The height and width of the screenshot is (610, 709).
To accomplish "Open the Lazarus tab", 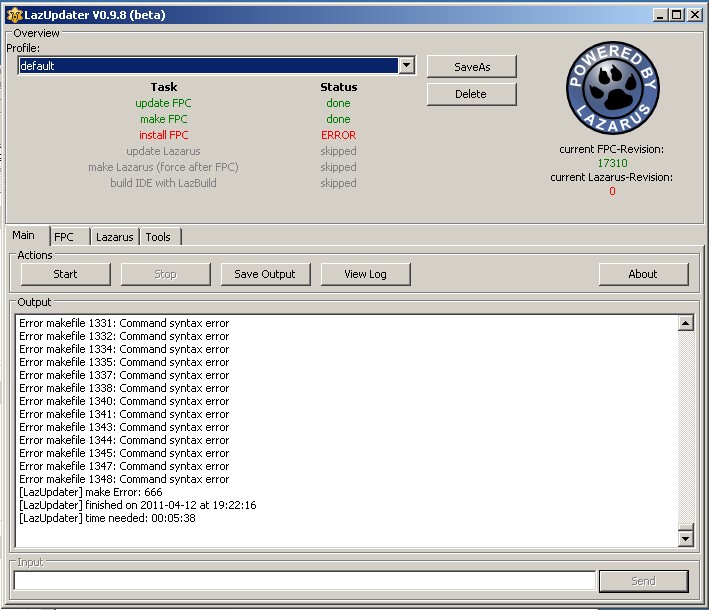I will (114, 237).
